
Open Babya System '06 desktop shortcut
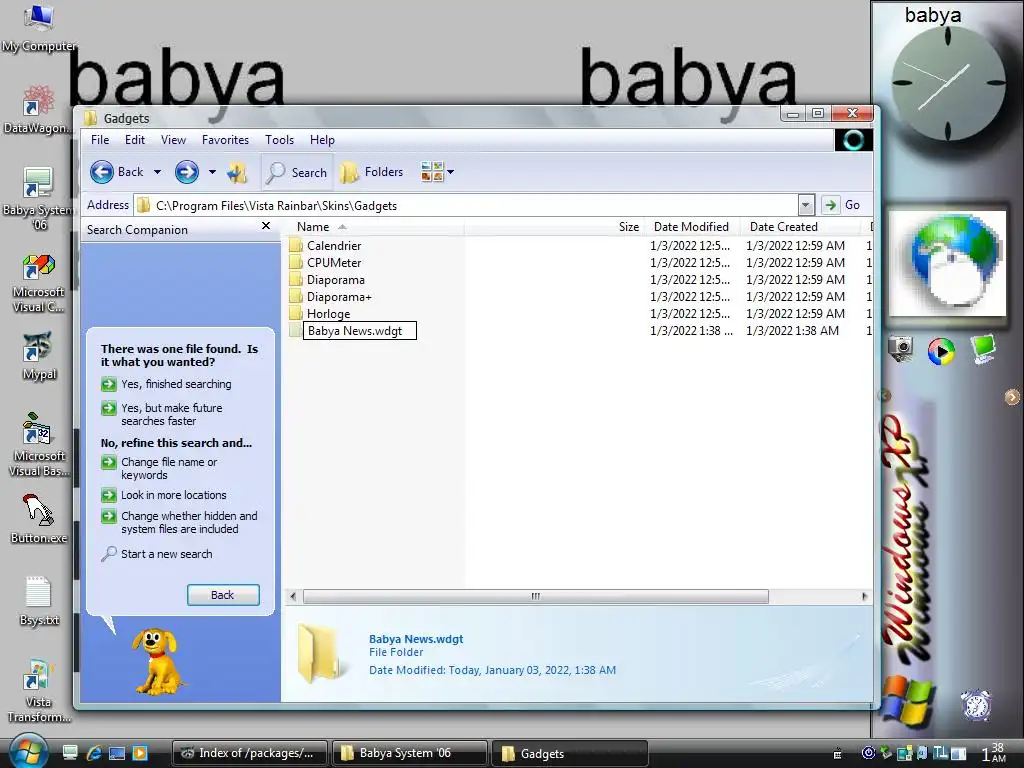pos(37,199)
